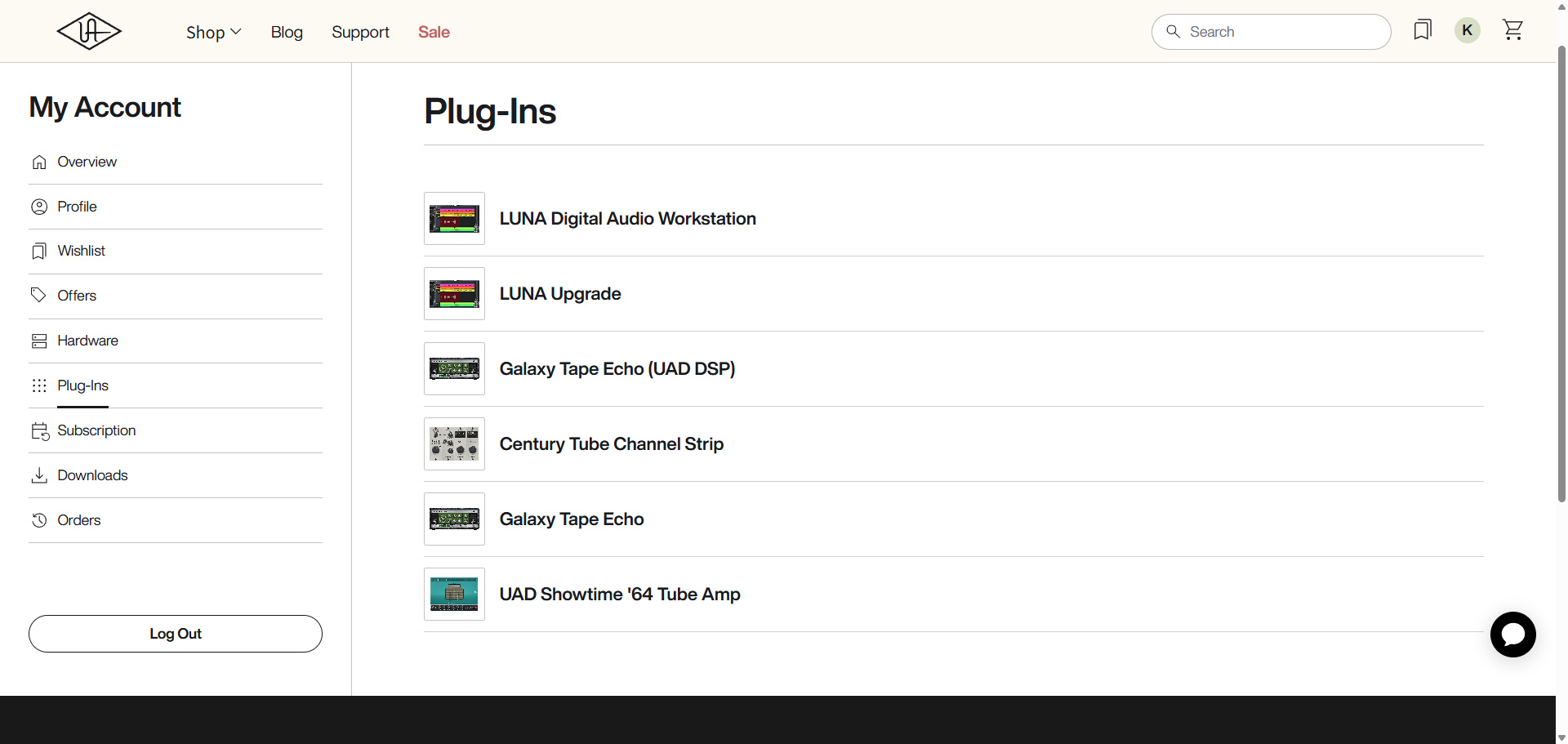
Task: Click the page vertical scrollbar
Action: click(x=1561, y=270)
